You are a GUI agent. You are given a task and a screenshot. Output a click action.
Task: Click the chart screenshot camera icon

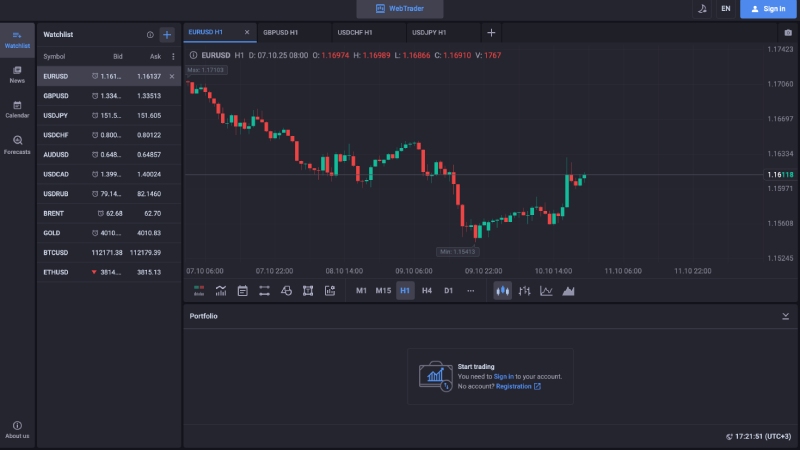pos(787,33)
